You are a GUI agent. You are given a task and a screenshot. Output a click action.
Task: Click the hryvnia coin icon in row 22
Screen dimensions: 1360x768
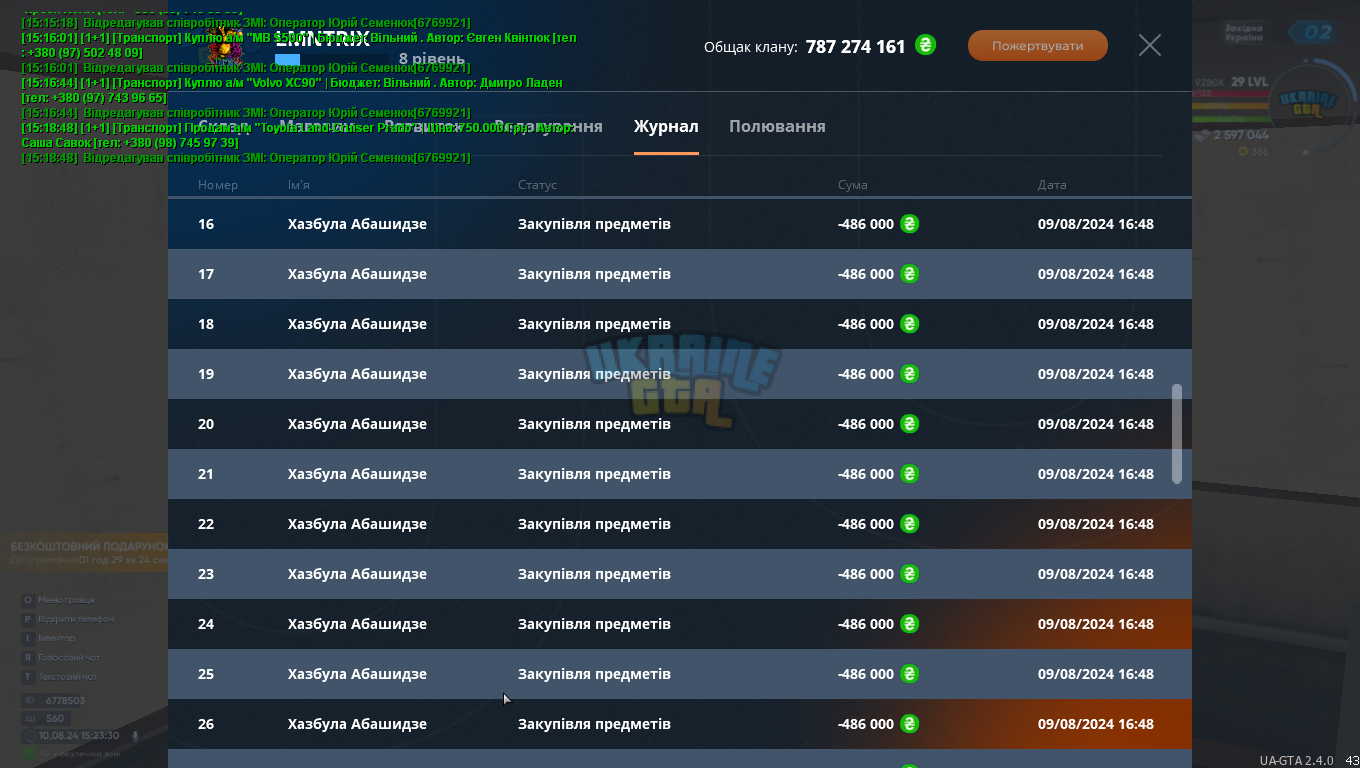coord(909,523)
